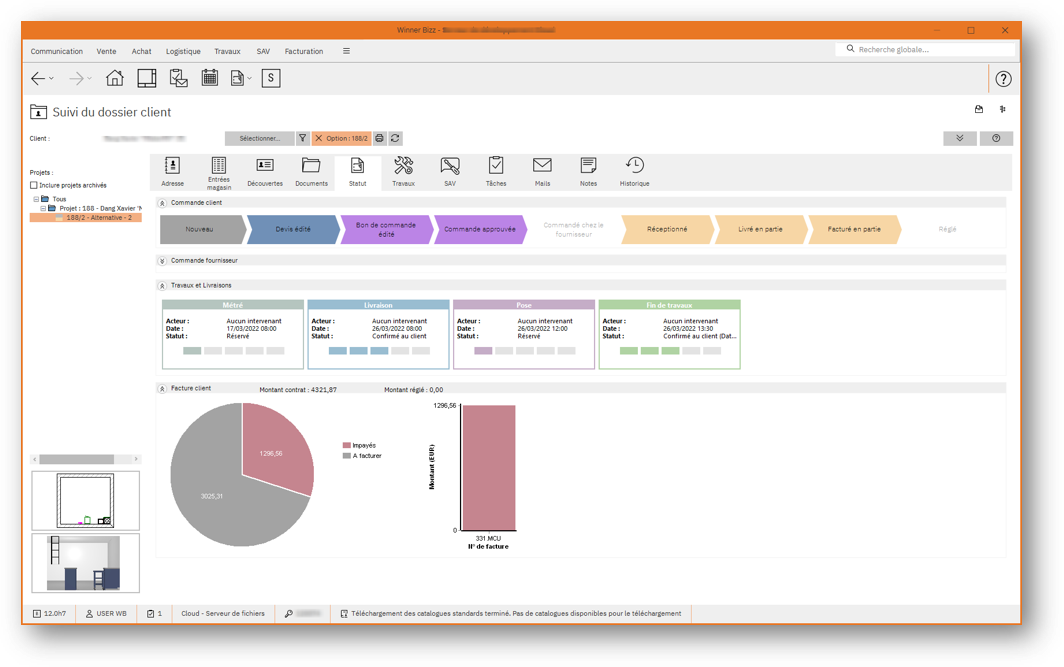Open the floor plan thumbnail at bottom left
The width and height of the screenshot is (1064, 667).
85,500
